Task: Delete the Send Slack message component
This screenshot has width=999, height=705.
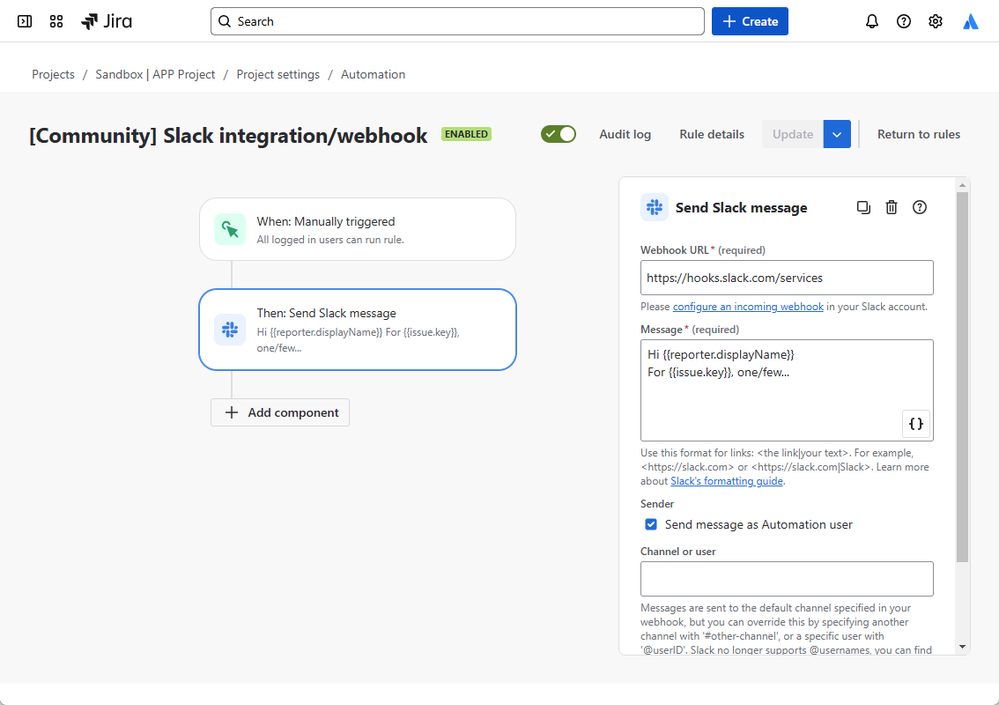Action: click(891, 207)
